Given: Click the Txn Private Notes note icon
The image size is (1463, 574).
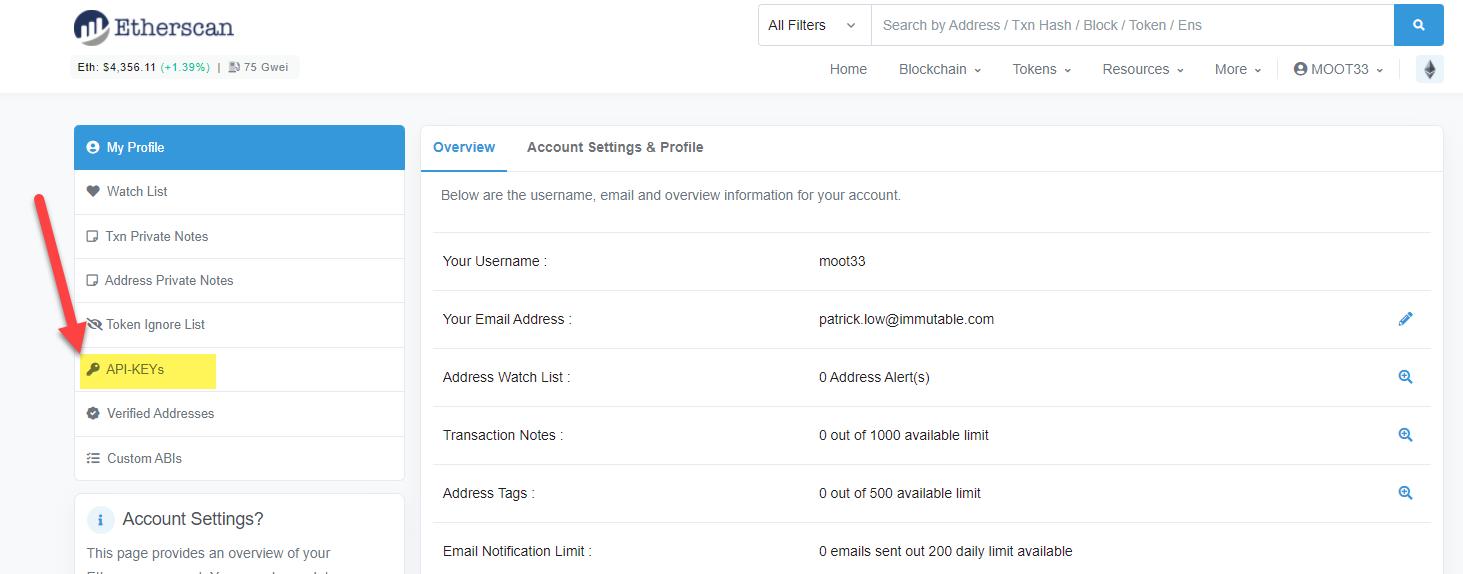Looking at the screenshot, I should (x=92, y=237).
